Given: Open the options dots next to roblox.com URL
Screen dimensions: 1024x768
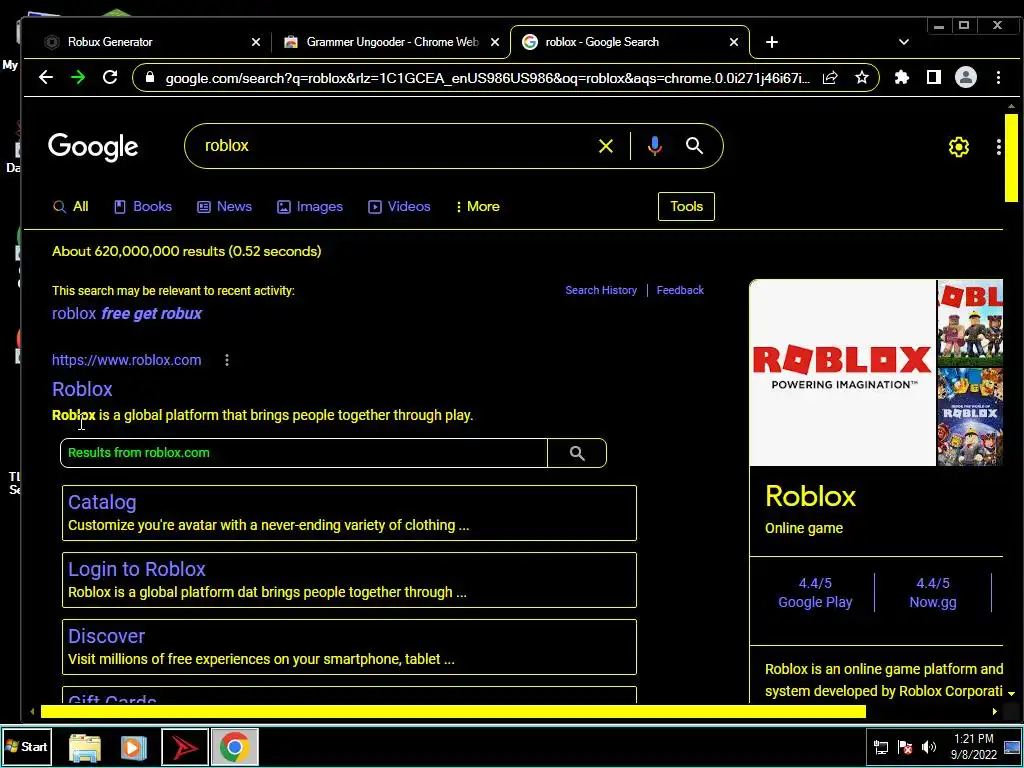Looking at the screenshot, I should [x=227, y=360].
